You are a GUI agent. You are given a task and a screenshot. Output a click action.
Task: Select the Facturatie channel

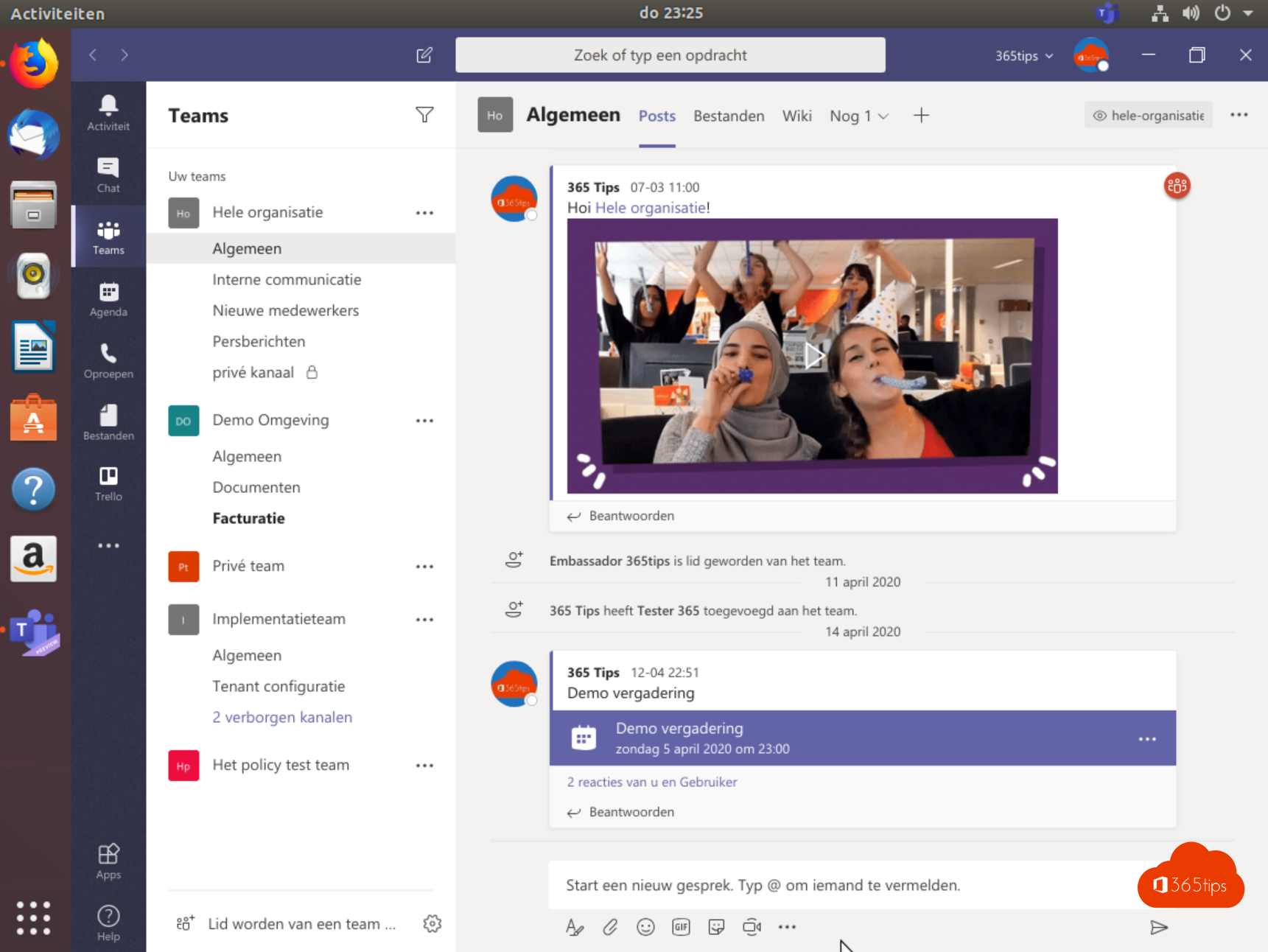(x=248, y=518)
